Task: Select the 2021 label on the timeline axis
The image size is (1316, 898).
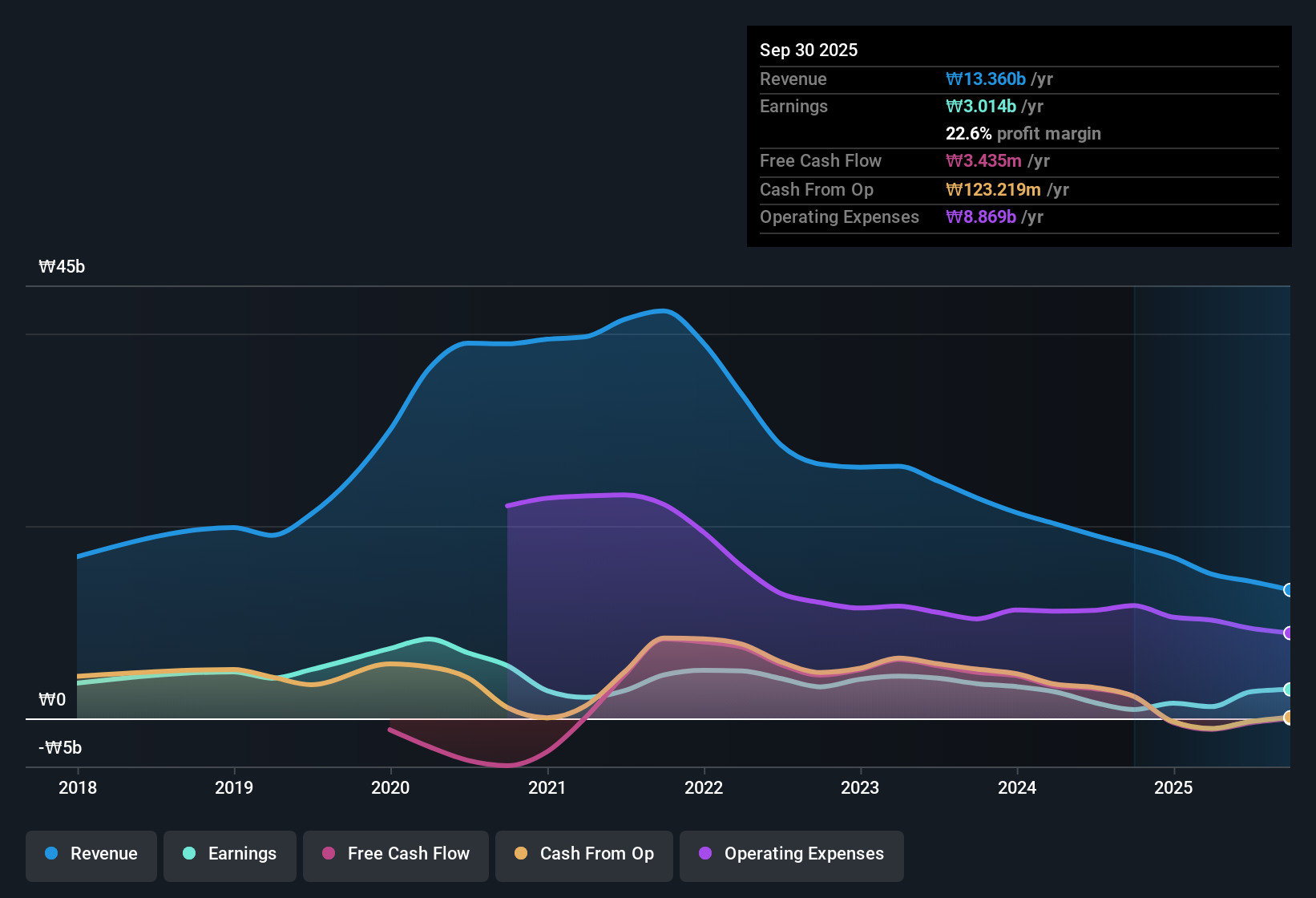Action: coord(547,788)
